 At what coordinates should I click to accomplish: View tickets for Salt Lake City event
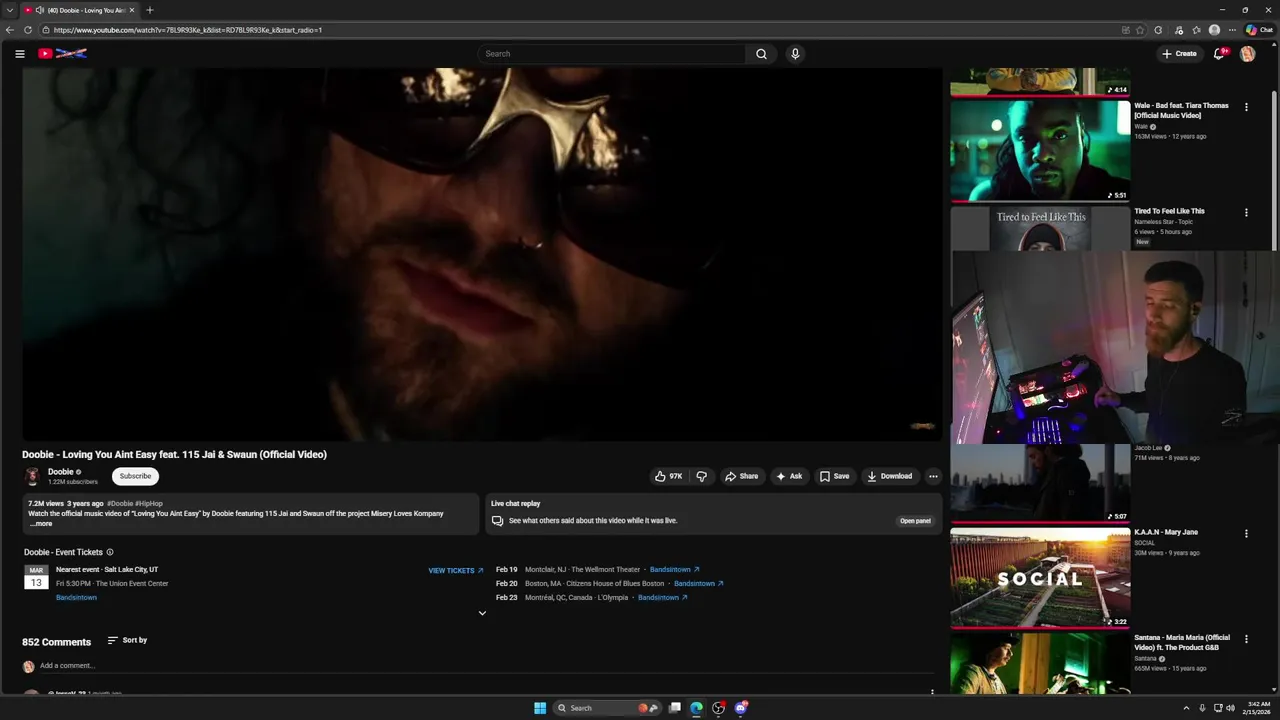tap(456, 571)
